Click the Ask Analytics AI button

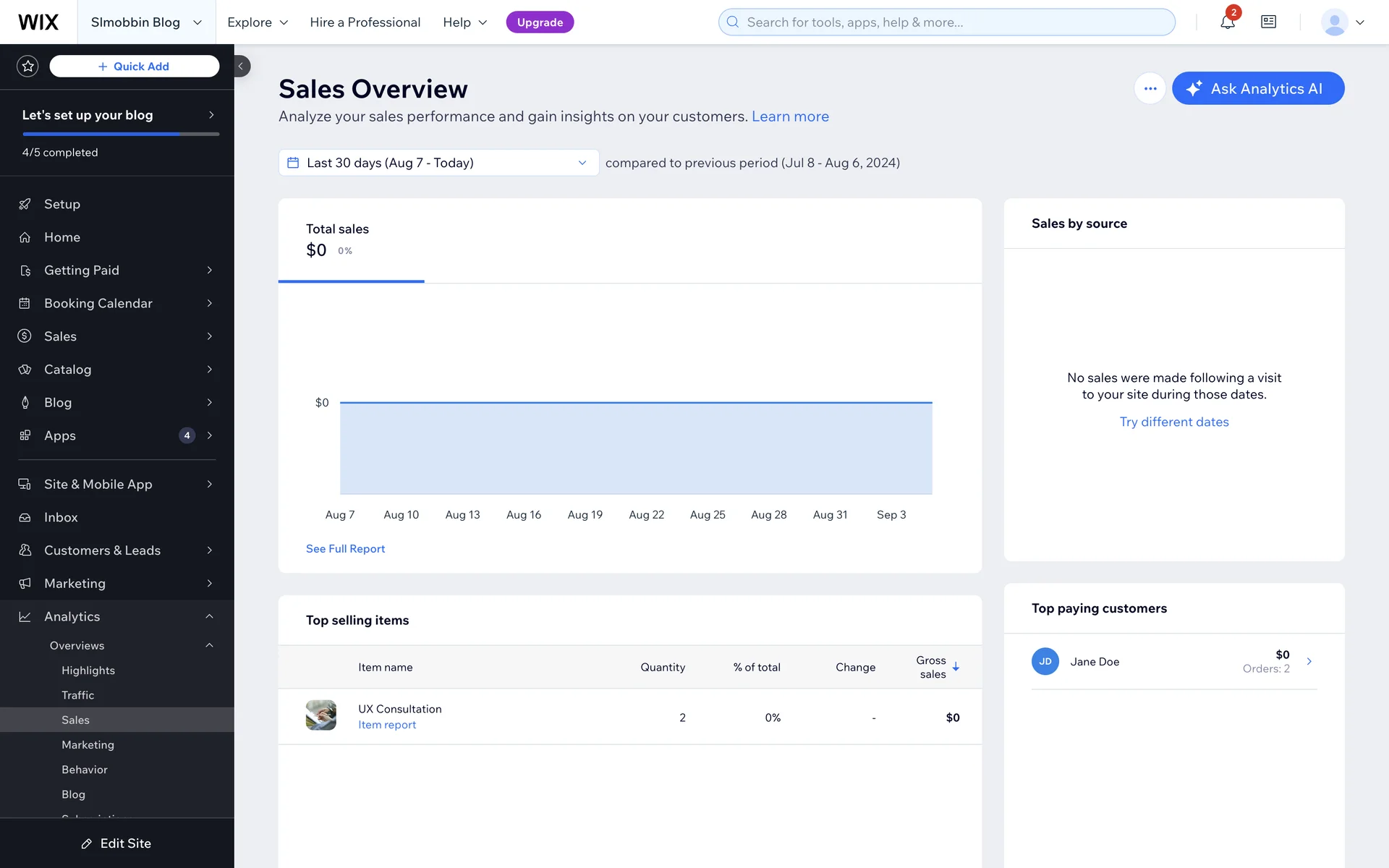pos(1257,88)
